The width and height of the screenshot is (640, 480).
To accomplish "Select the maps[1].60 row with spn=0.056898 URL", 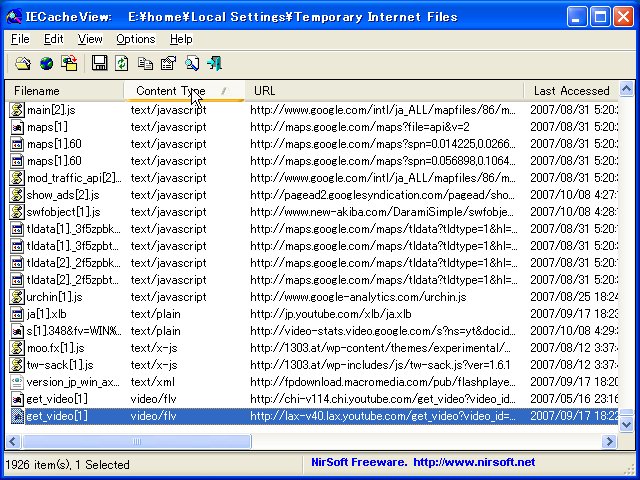I will 313,161.
